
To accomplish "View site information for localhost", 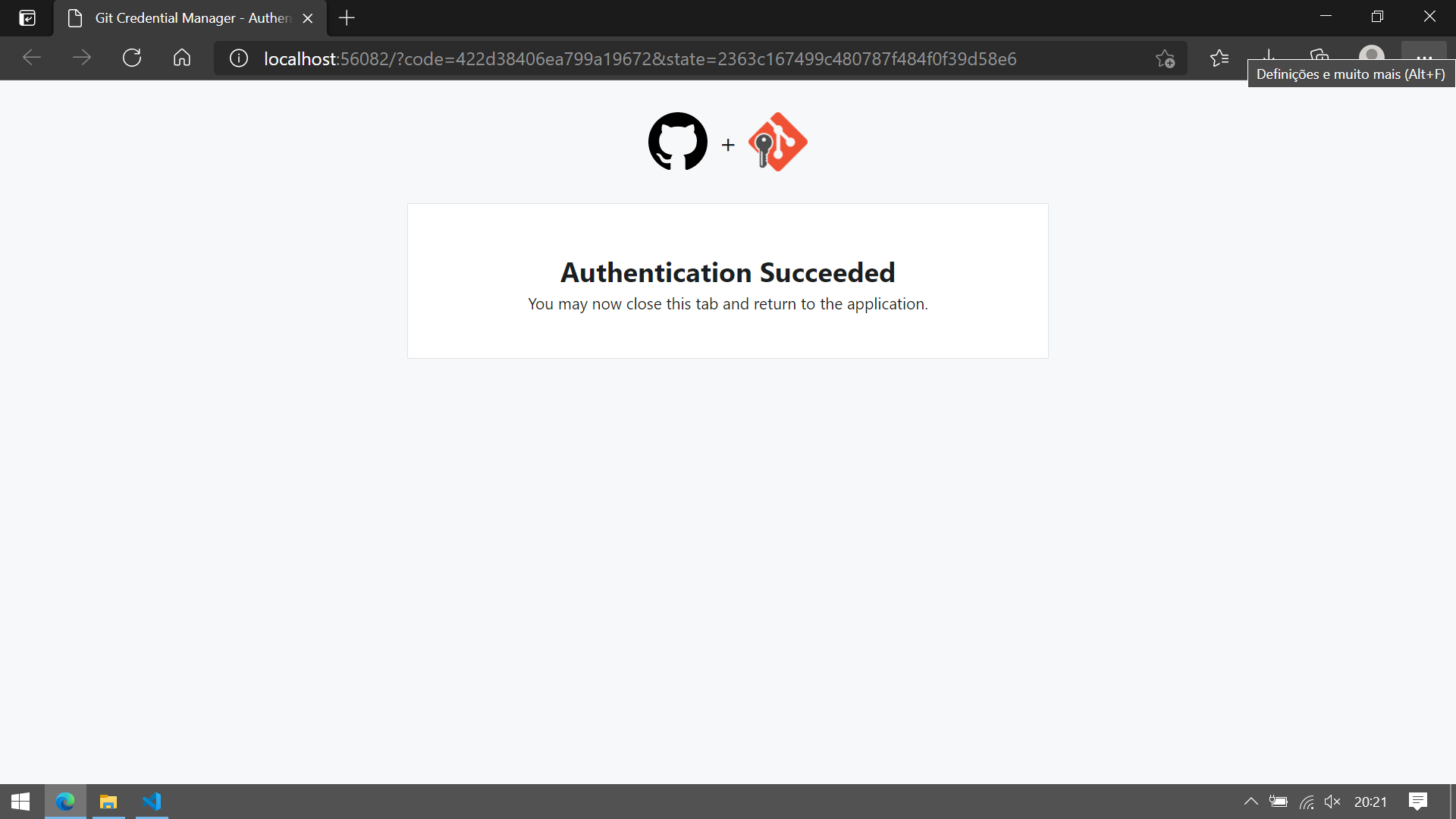I will tap(239, 58).
